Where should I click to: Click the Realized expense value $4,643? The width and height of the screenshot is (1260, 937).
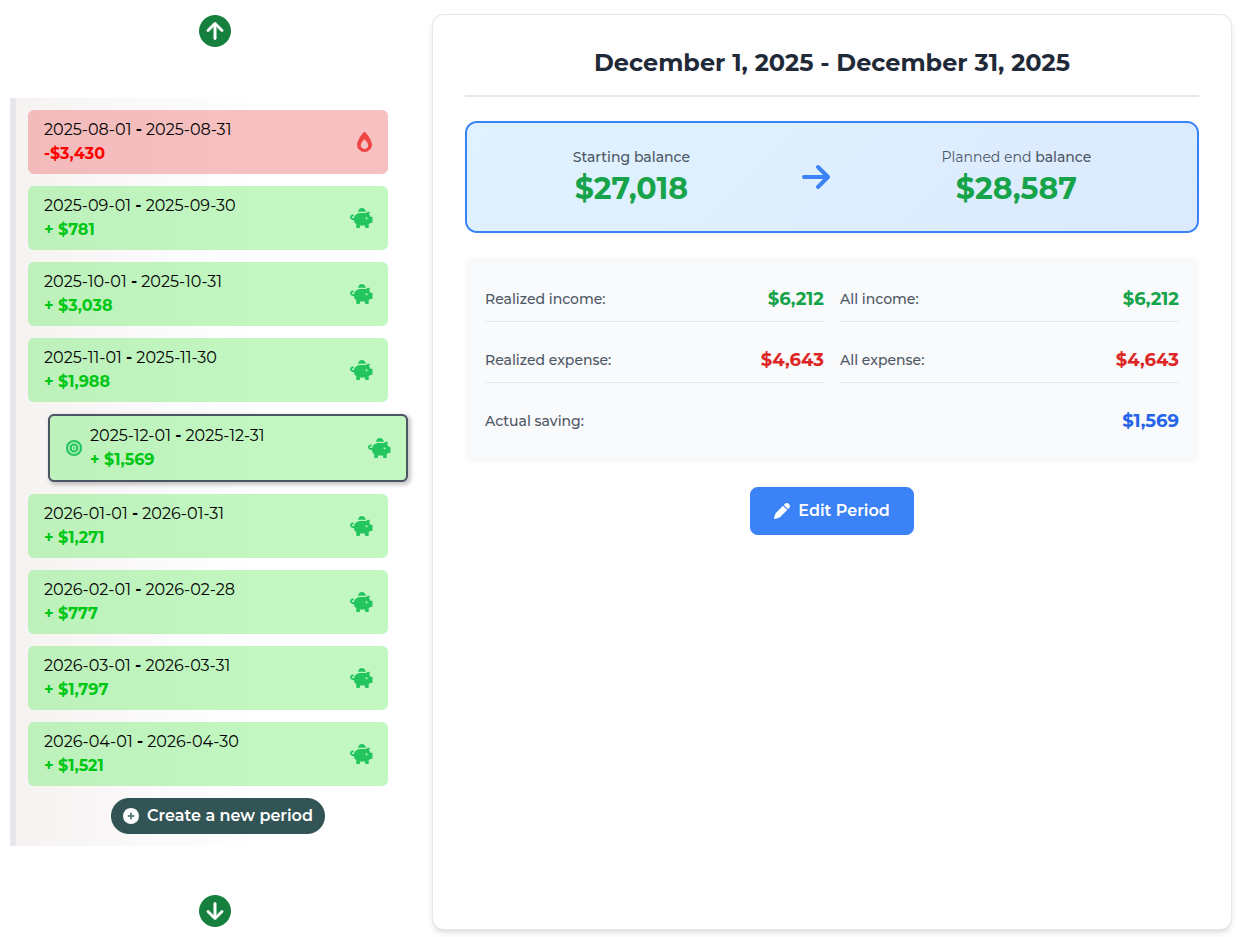(793, 359)
